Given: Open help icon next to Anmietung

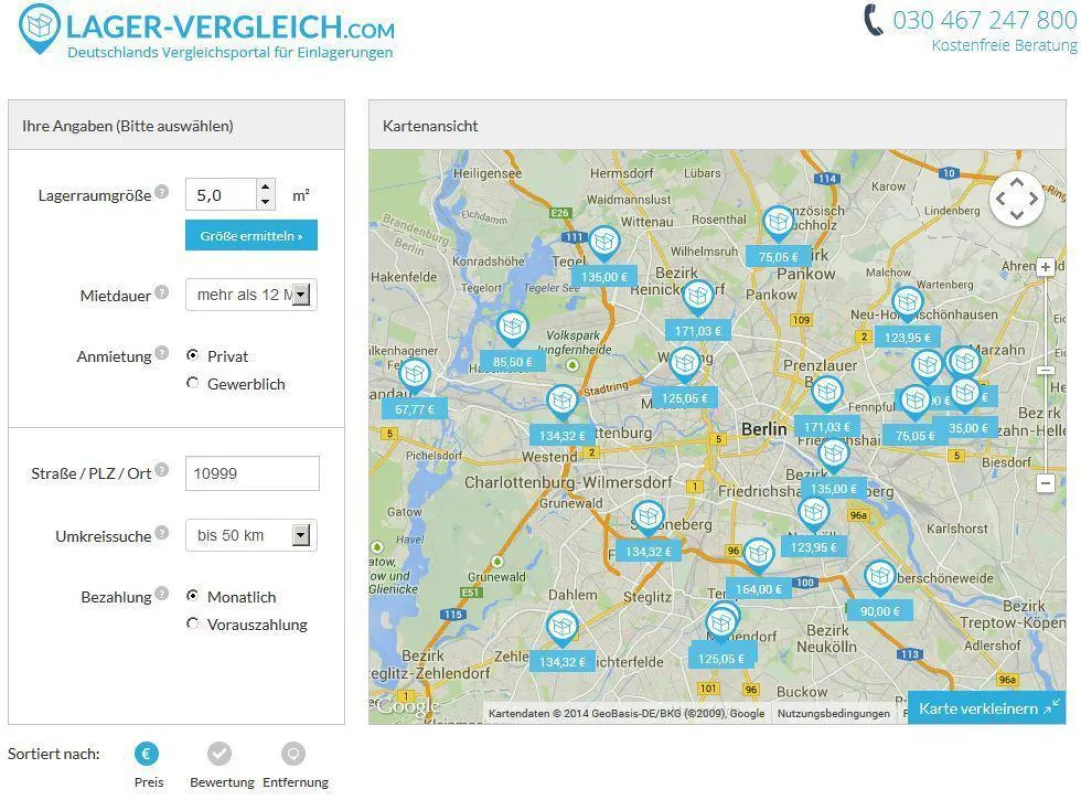Looking at the screenshot, I should [161, 352].
